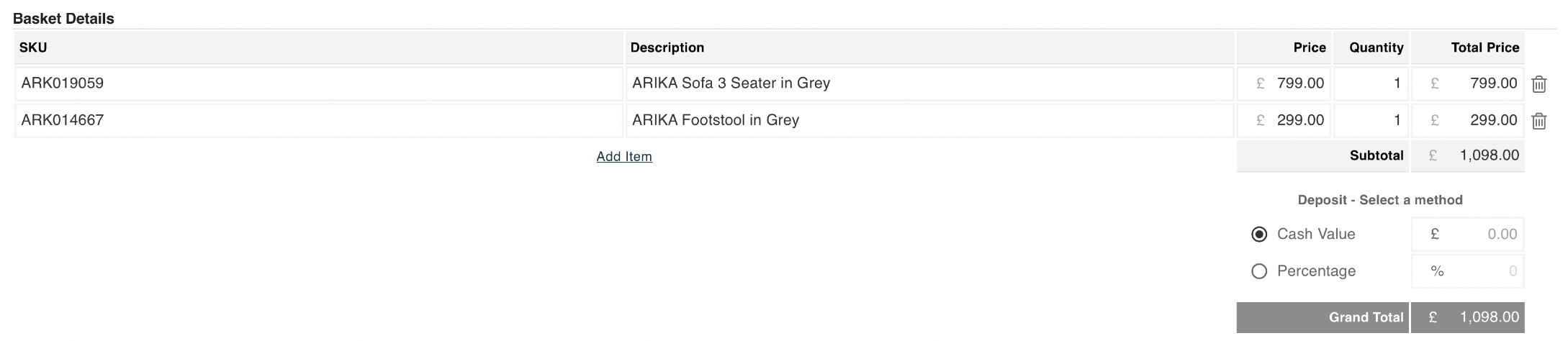Click the Grand Total amount
This screenshot has width=1568, height=341.
pos(1476,317)
